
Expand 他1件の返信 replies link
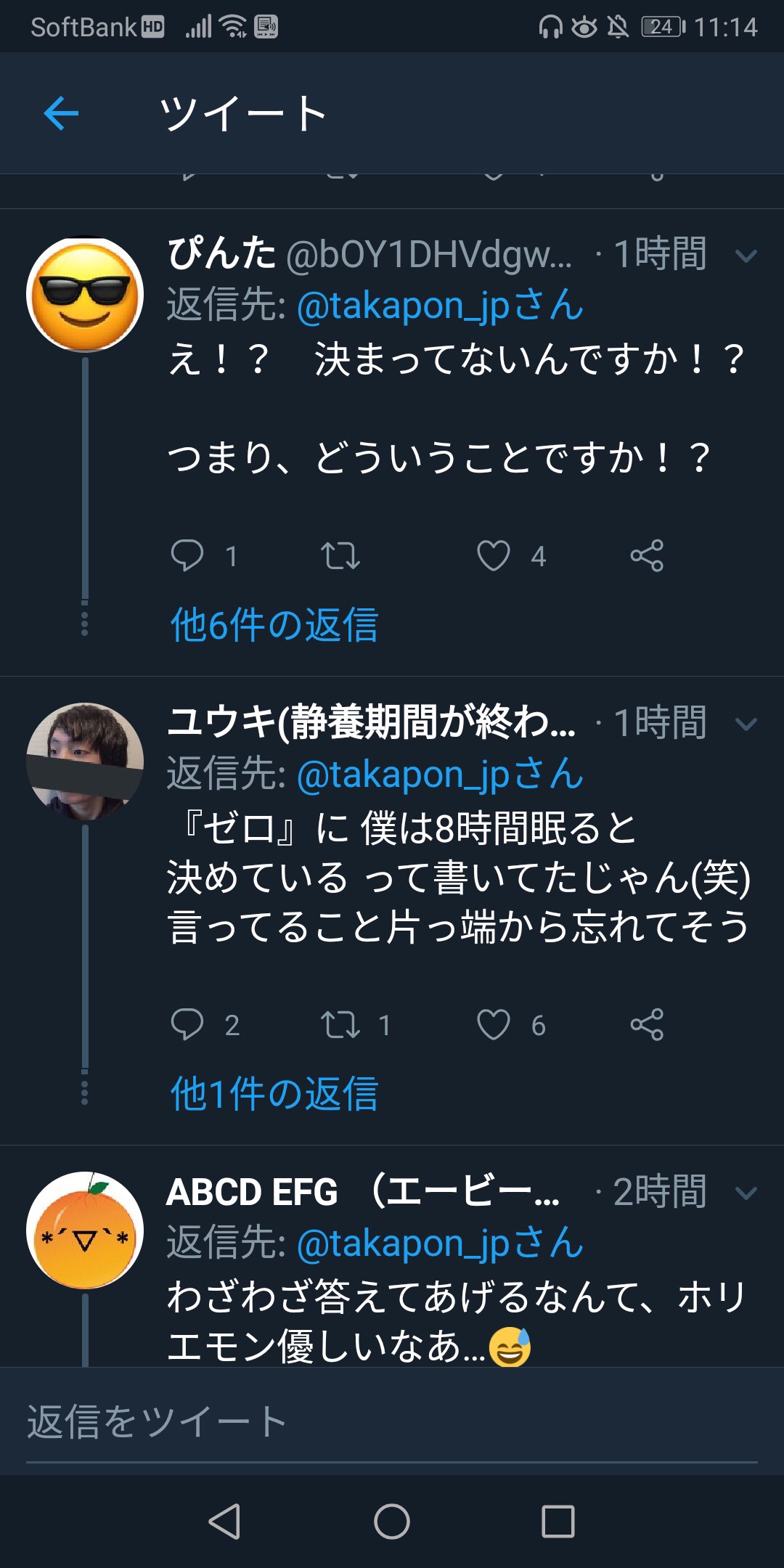click(x=274, y=1094)
